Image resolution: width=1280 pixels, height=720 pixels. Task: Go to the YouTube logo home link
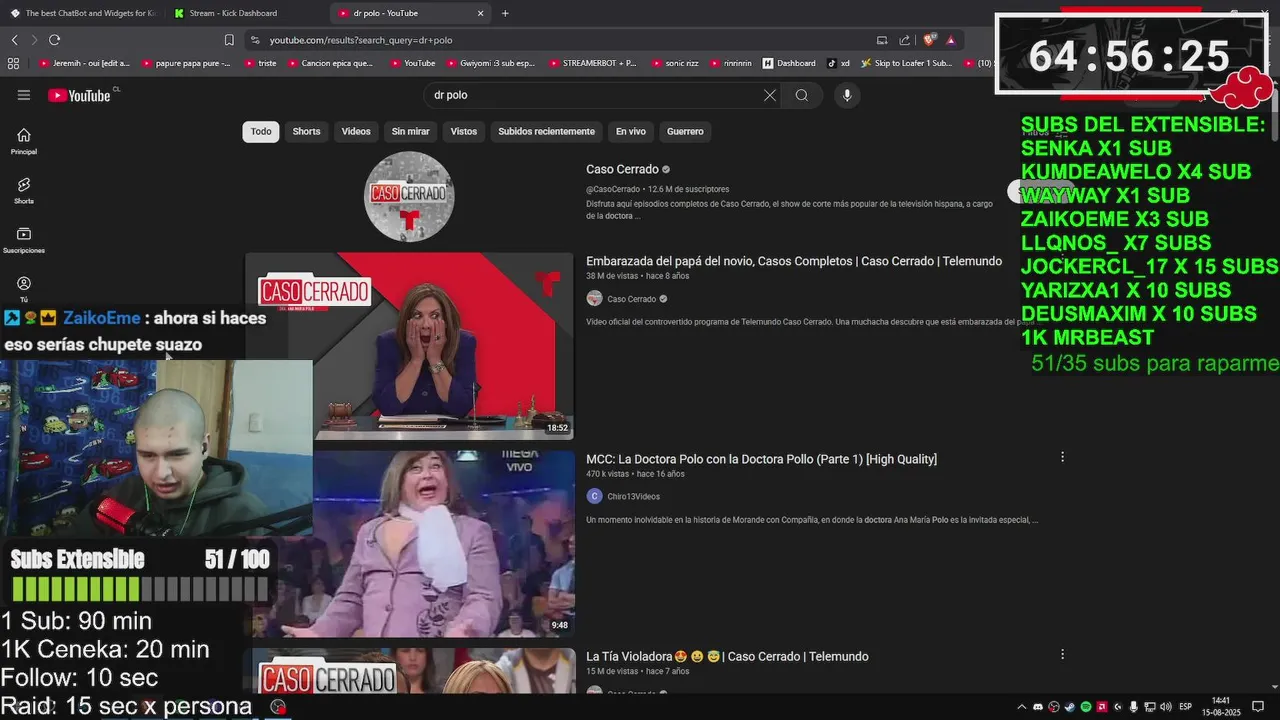79,95
